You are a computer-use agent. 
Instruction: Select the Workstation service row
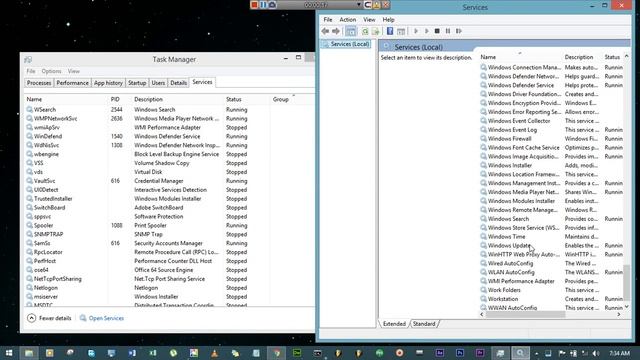coord(551,299)
